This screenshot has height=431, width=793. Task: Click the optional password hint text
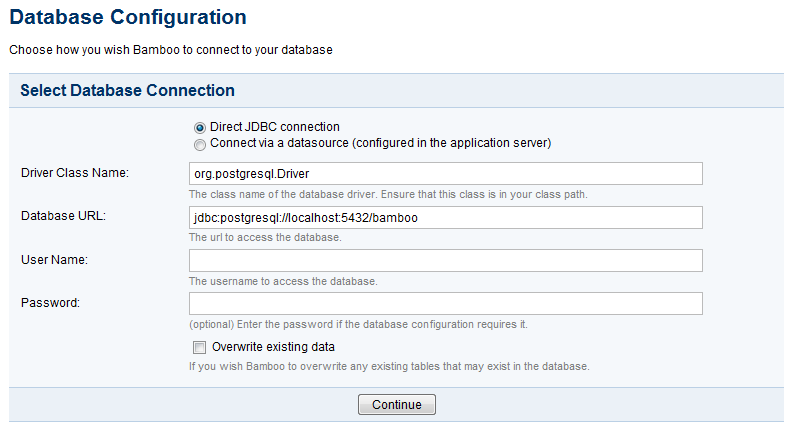(358, 324)
